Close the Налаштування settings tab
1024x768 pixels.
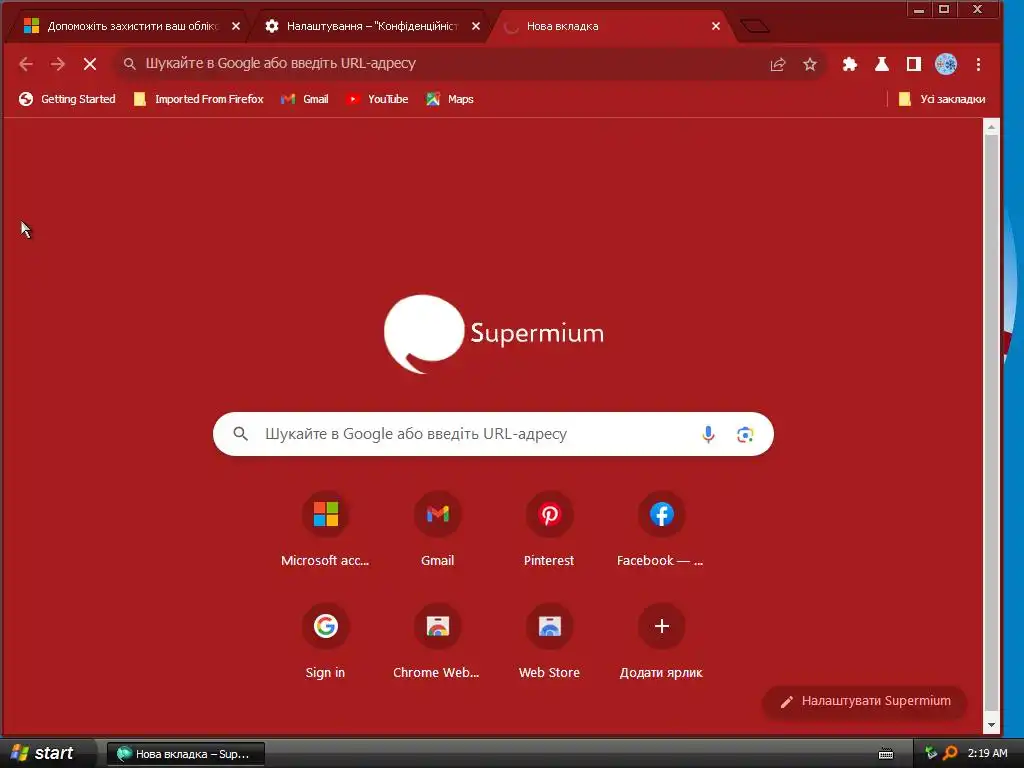pyautogui.click(x=476, y=26)
